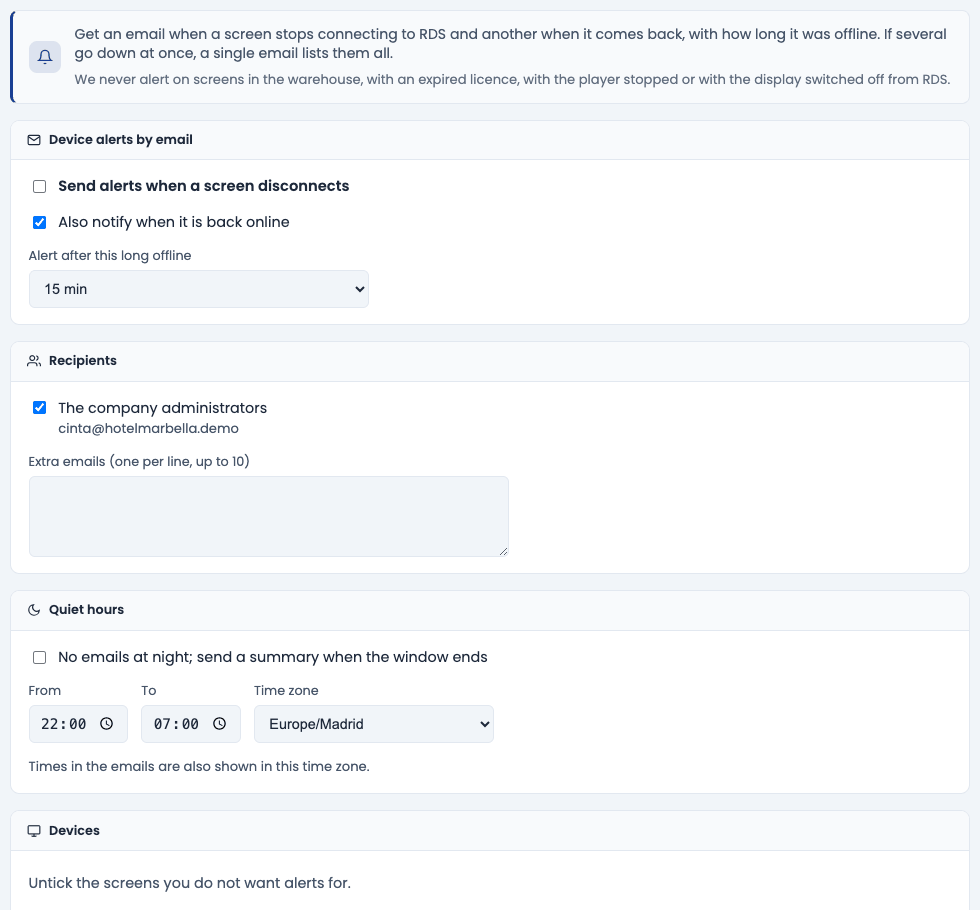Enable No emails at night quiet hours checkbox
The width and height of the screenshot is (980, 910).
click(39, 658)
